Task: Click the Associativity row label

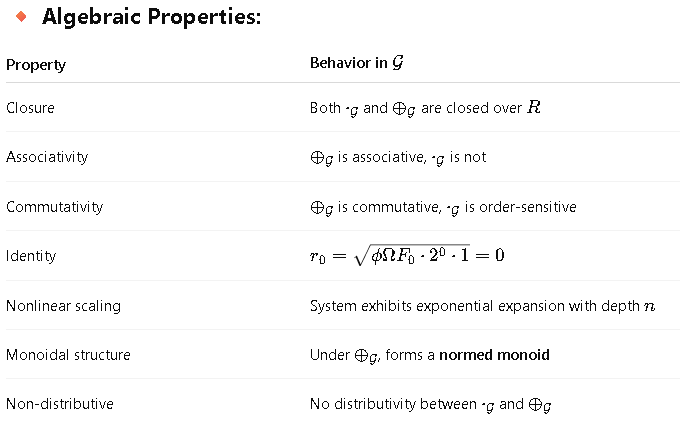Action: tap(47, 157)
